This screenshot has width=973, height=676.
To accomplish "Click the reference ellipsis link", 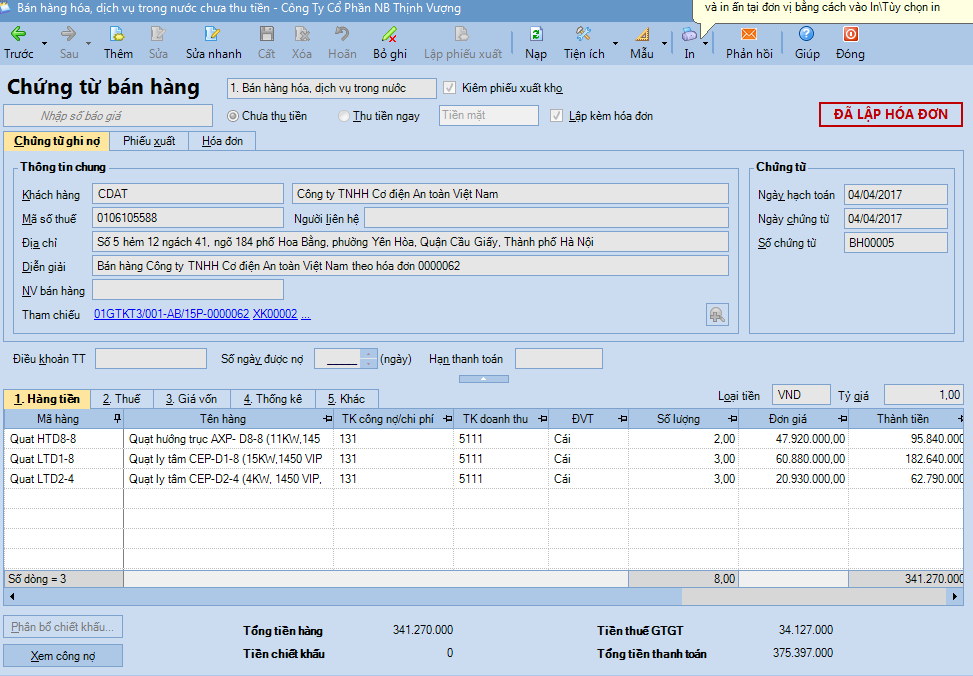I will 306,314.
